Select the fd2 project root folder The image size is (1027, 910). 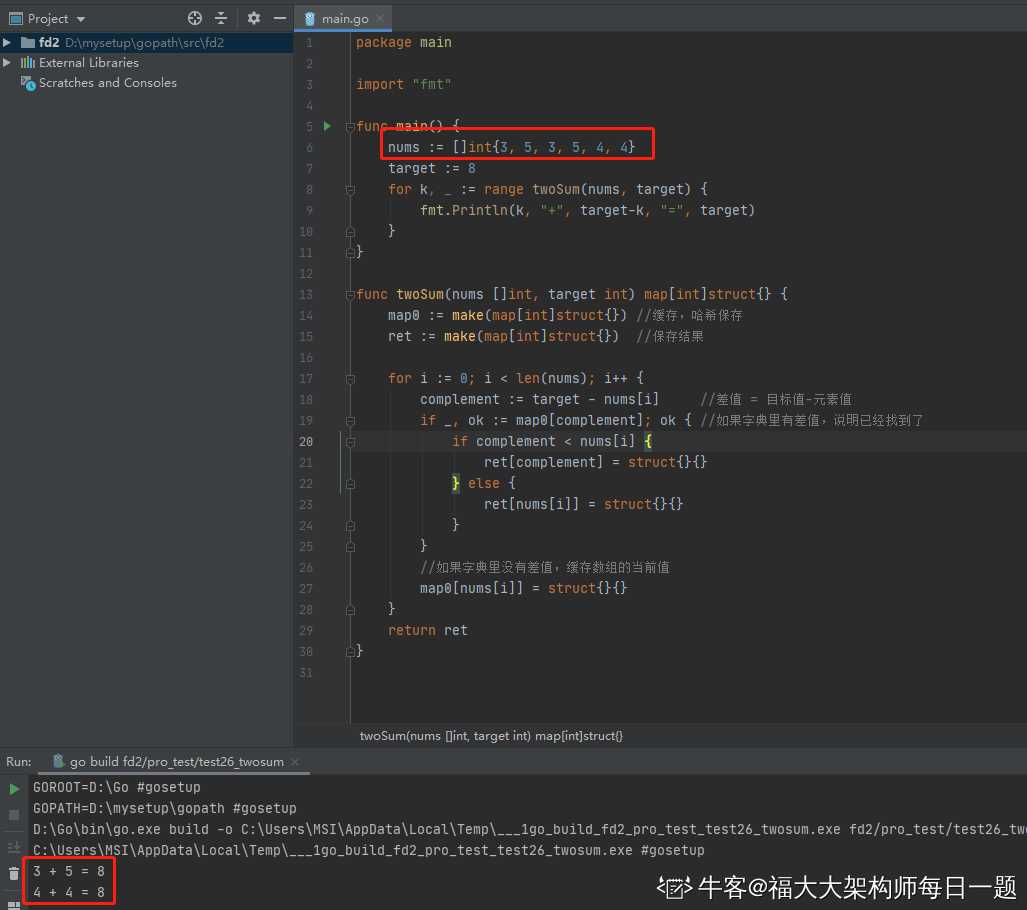tap(131, 43)
